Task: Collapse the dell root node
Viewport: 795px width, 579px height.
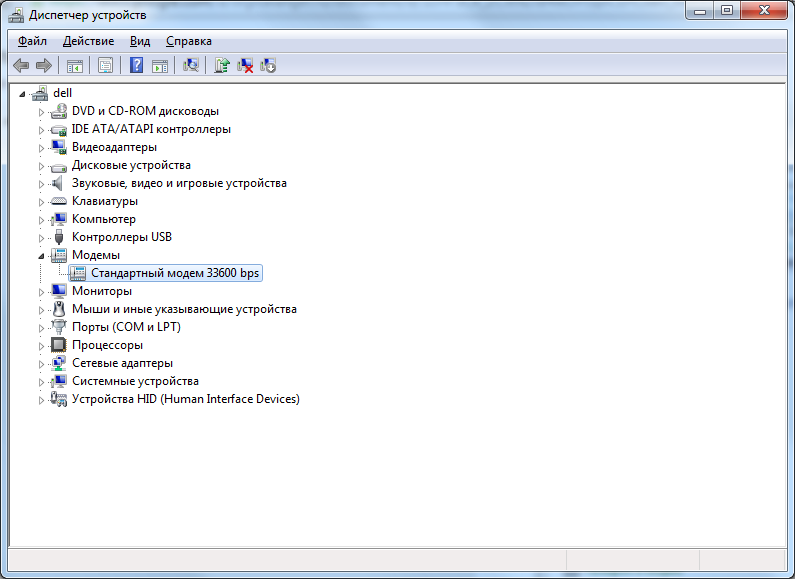Action: (22, 94)
